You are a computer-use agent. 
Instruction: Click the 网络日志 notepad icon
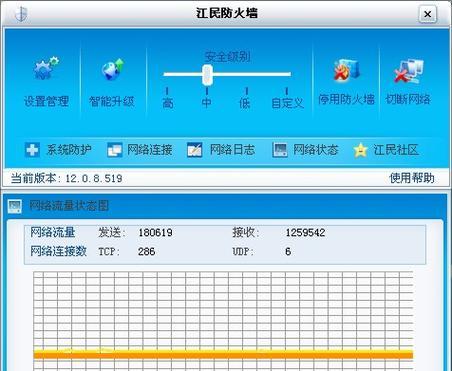[x=195, y=150]
